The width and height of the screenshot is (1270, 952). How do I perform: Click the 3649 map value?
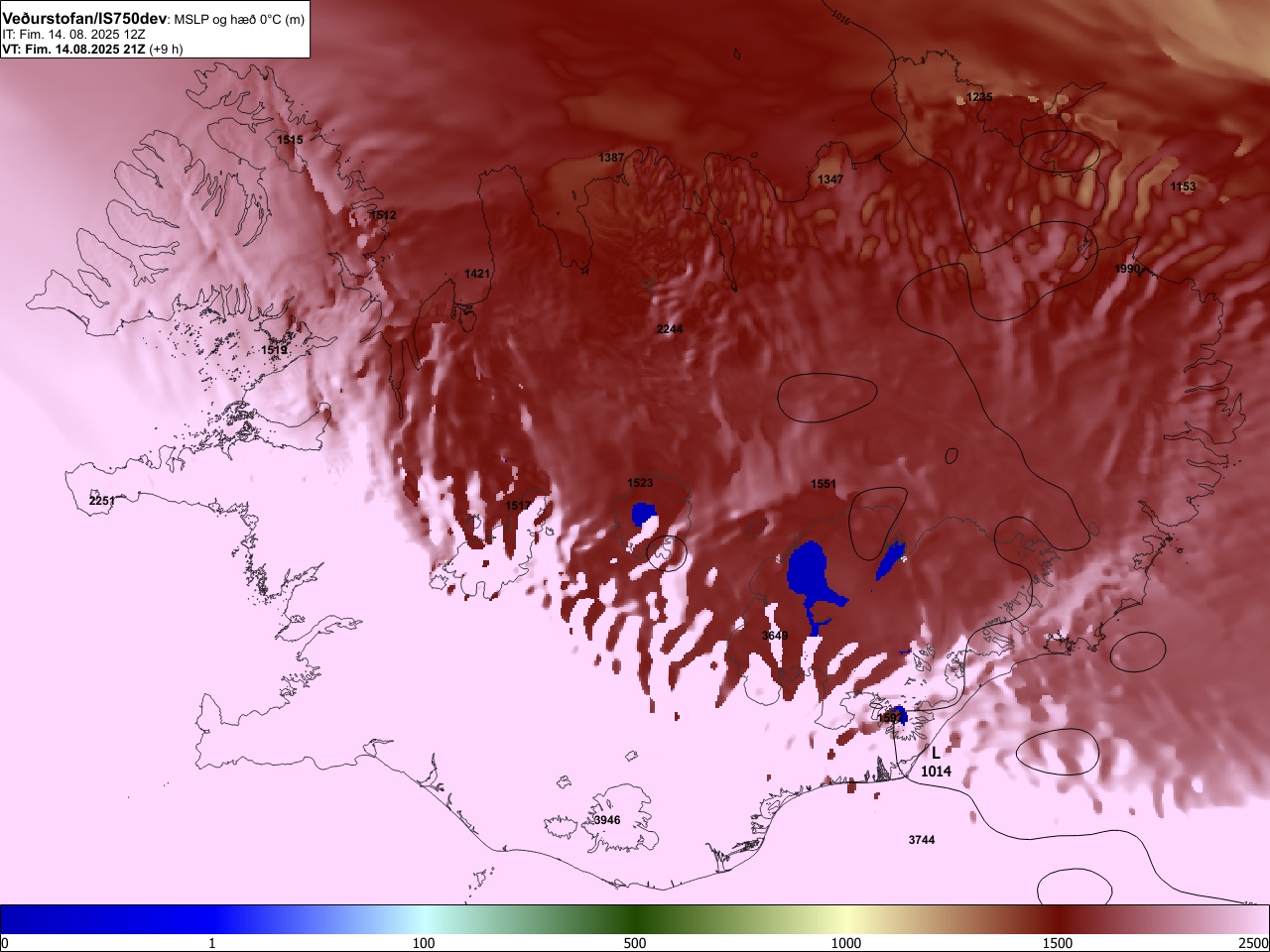775,636
